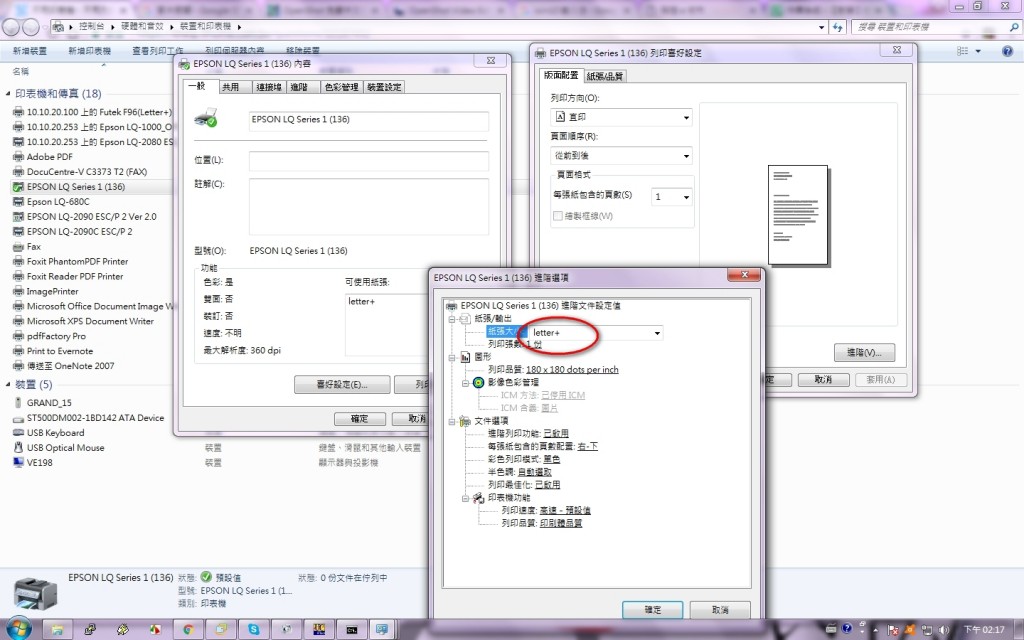Open the file explorer taskbar icon

57,630
